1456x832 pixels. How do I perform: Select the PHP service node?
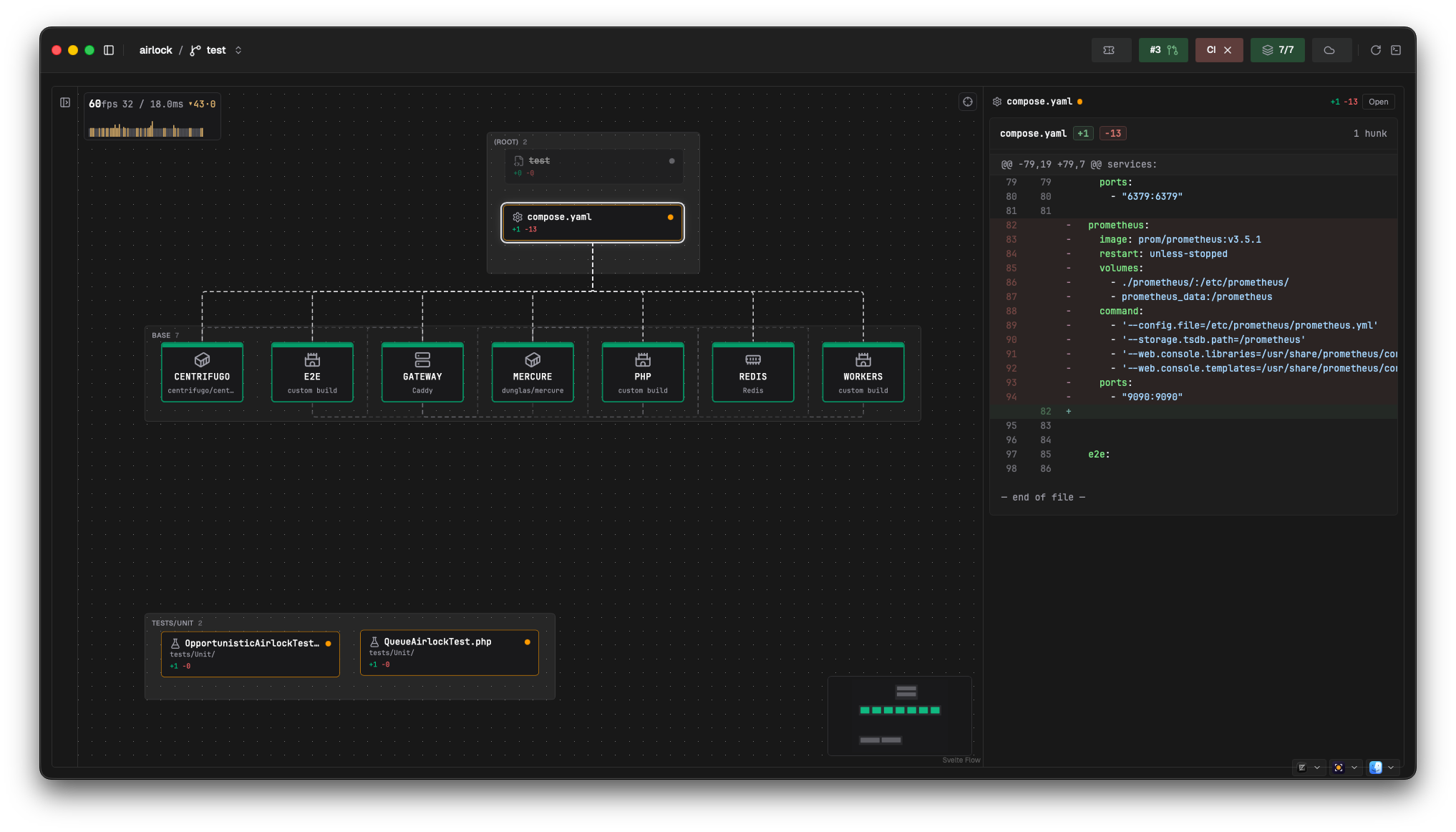click(643, 372)
